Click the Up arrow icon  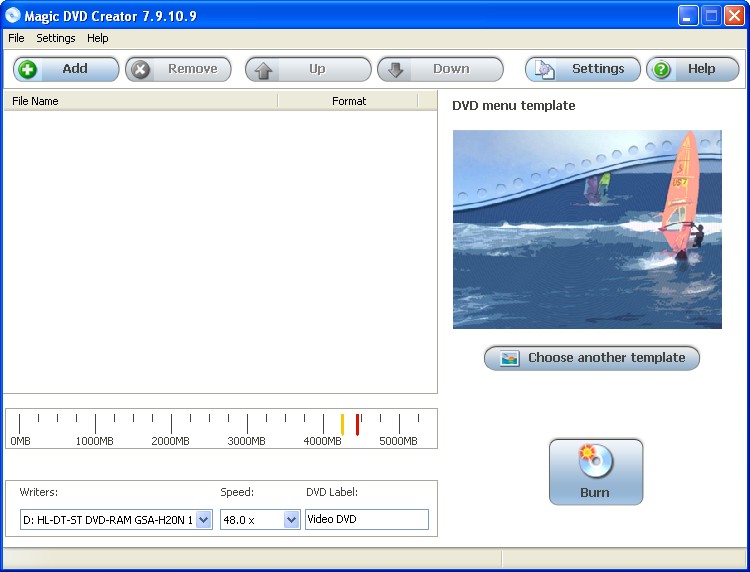(264, 70)
